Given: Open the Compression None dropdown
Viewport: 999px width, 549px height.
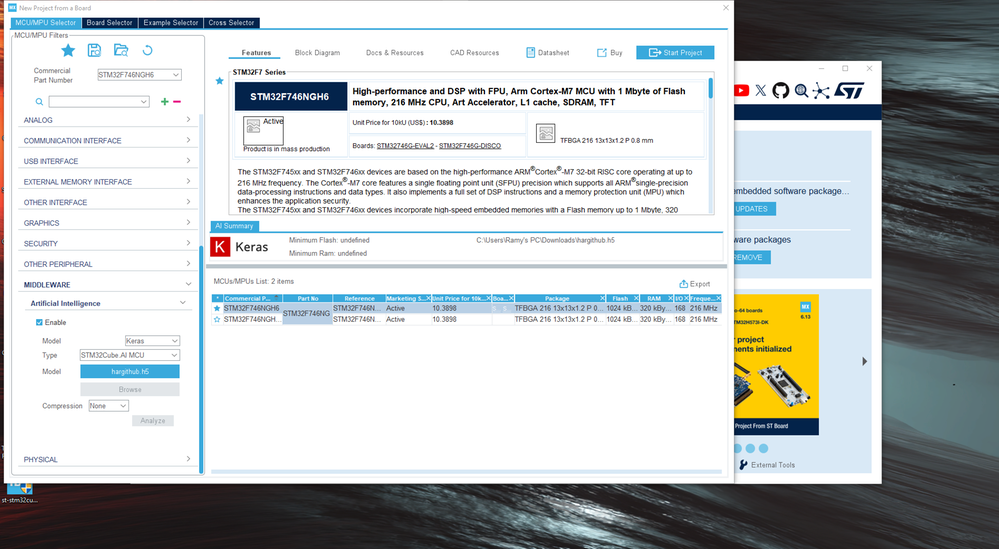Looking at the screenshot, I should click(123, 406).
